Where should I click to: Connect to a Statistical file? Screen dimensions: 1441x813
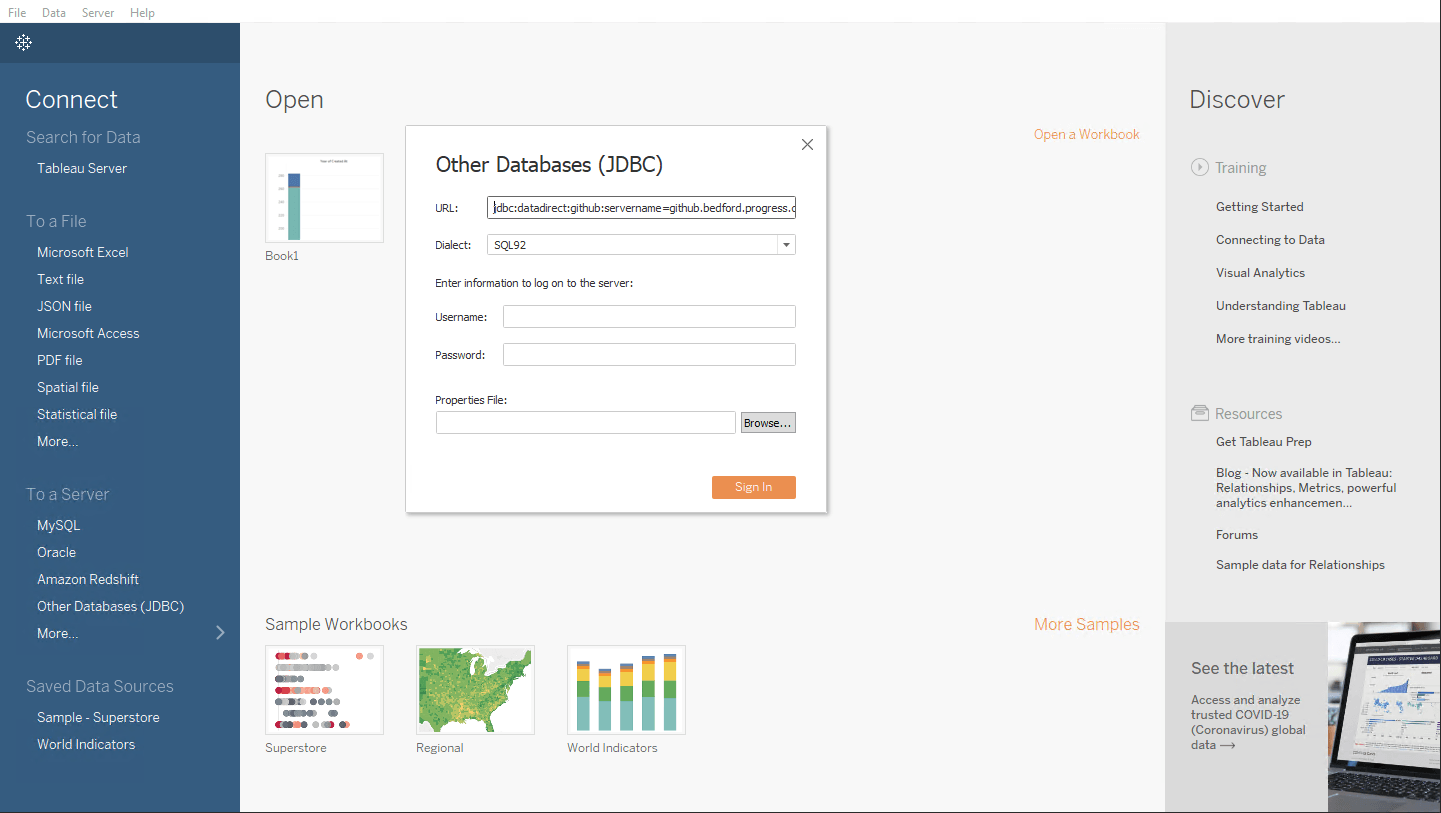pos(77,414)
